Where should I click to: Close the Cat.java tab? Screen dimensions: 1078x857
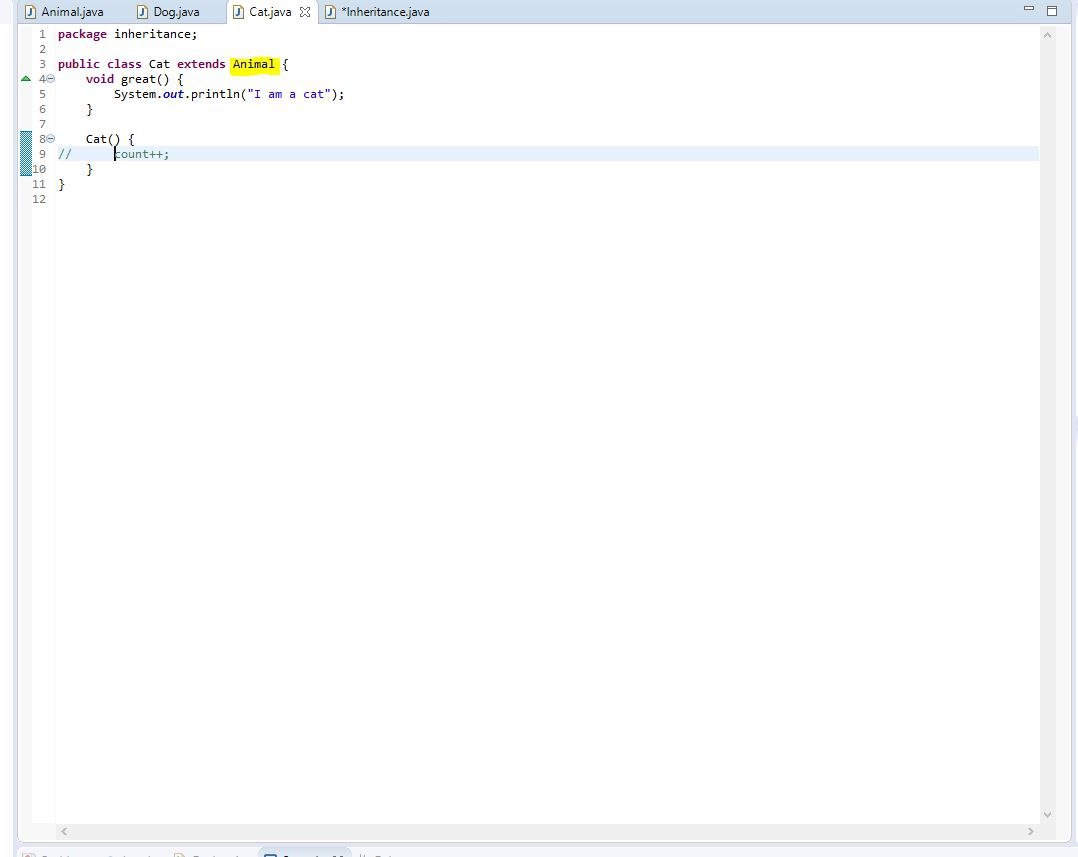305,12
